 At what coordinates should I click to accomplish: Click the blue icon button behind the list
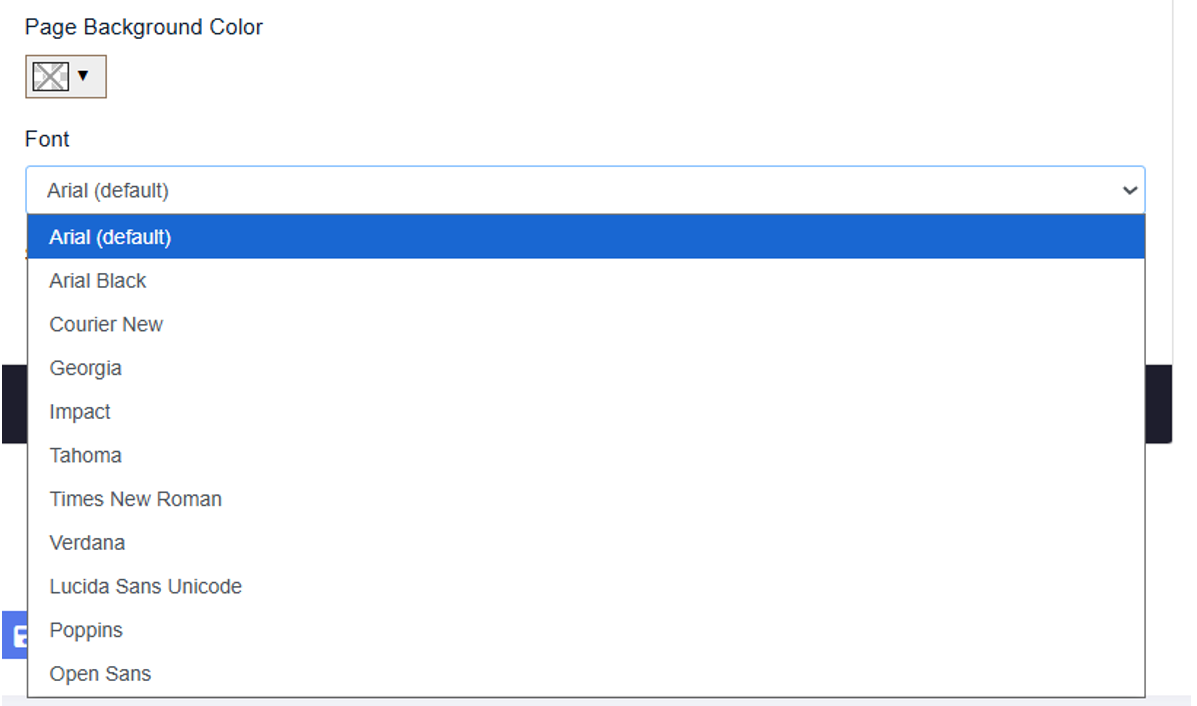(x=14, y=635)
